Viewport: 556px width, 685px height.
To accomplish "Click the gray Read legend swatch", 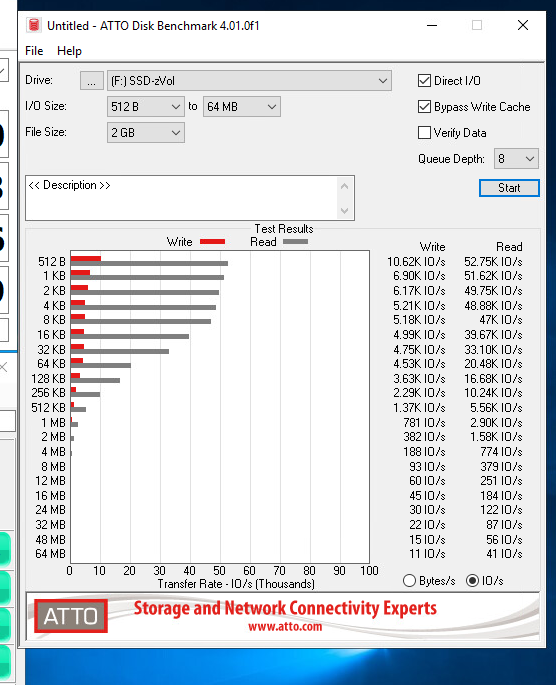I will 295,242.
